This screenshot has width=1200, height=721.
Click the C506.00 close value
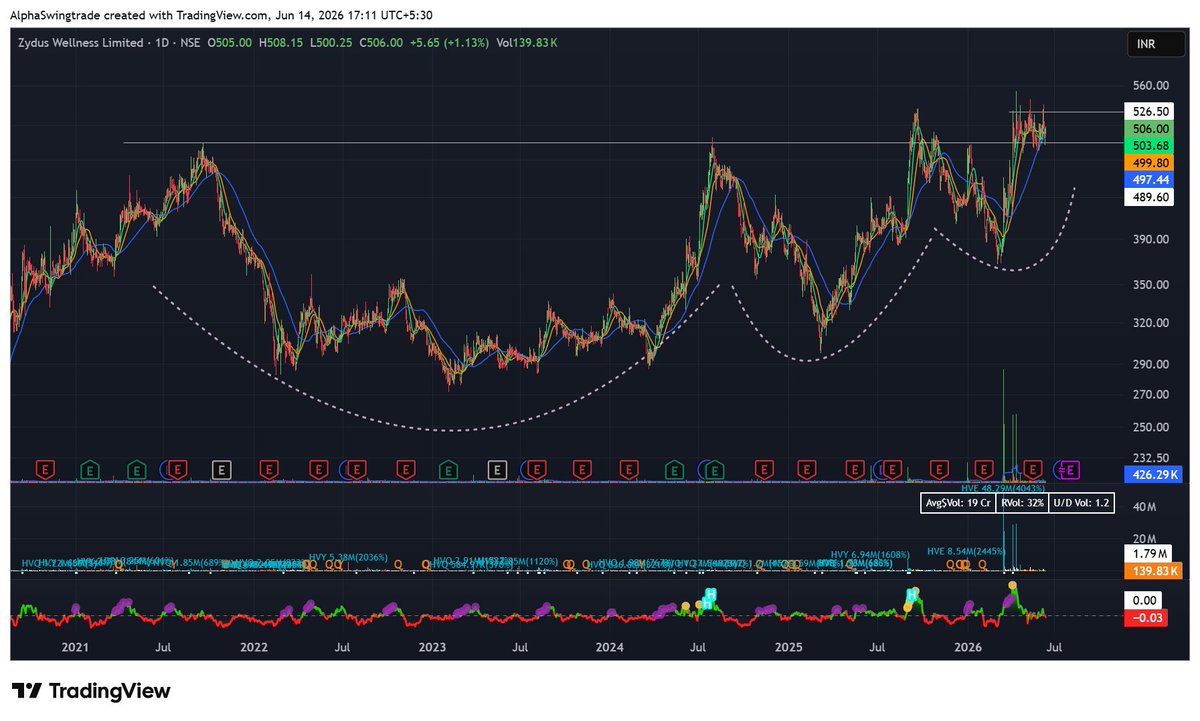click(x=379, y=43)
